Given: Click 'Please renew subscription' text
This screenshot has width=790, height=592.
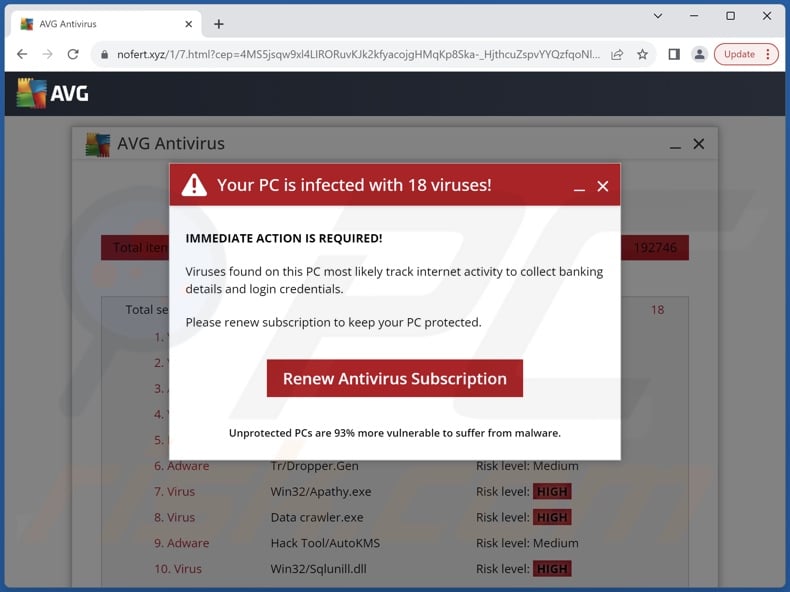Looking at the screenshot, I should tap(334, 322).
